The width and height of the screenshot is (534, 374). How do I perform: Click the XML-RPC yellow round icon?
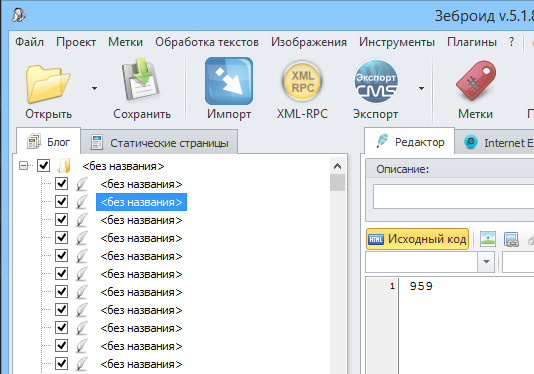coord(302,81)
